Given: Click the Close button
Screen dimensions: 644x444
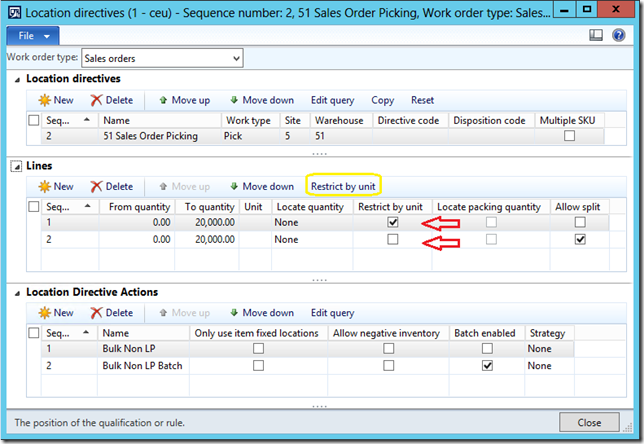Looking at the screenshot, I should [x=589, y=423].
